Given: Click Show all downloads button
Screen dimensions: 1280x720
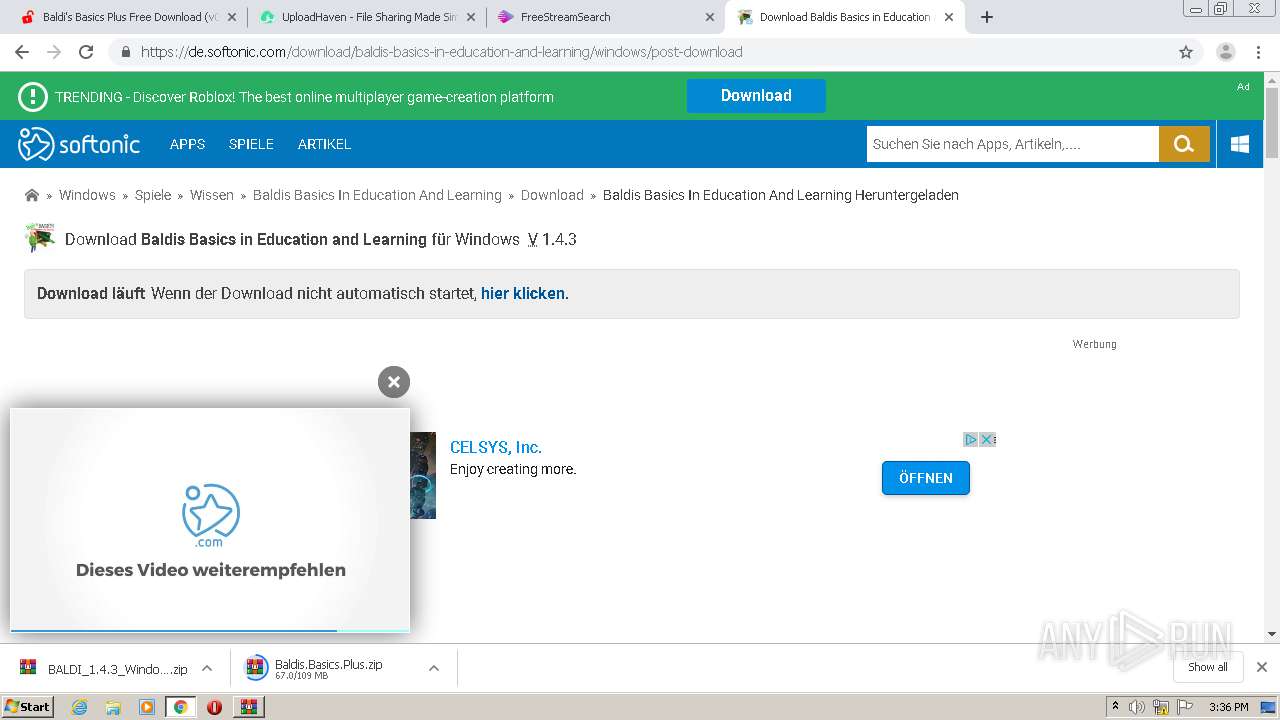Looking at the screenshot, I should (x=1208, y=667).
